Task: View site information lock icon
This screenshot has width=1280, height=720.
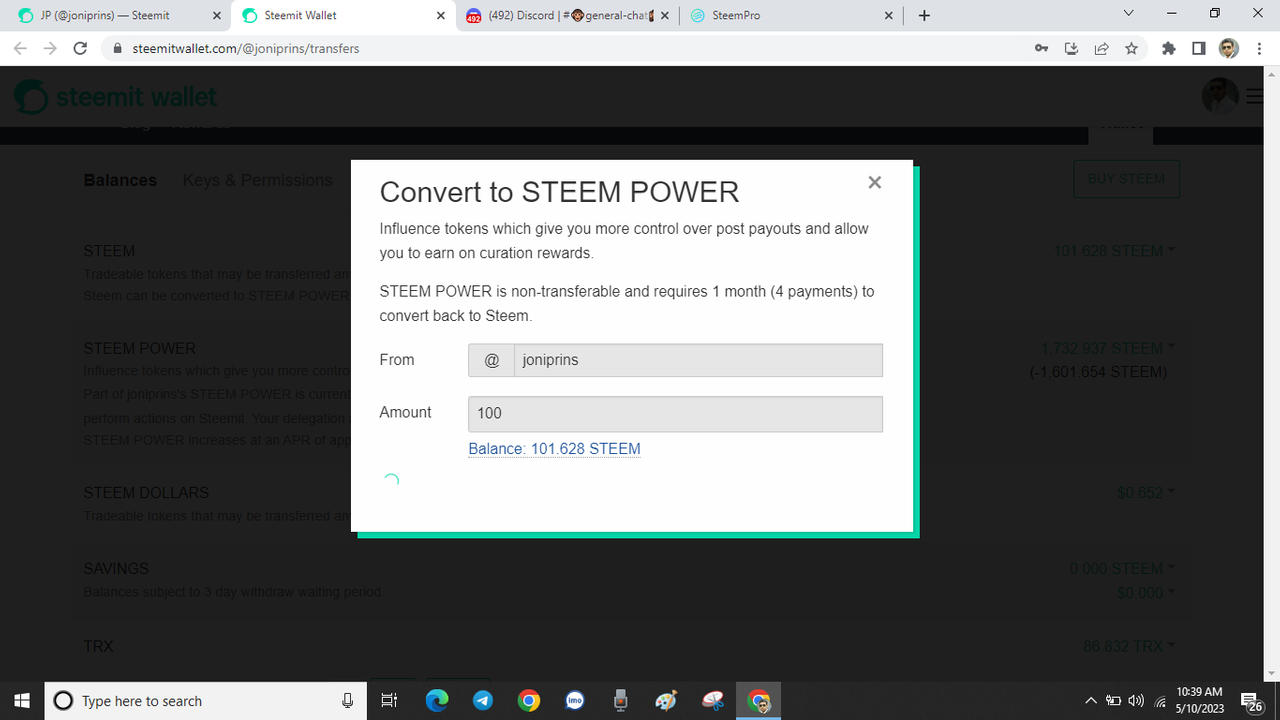Action: click(117, 48)
